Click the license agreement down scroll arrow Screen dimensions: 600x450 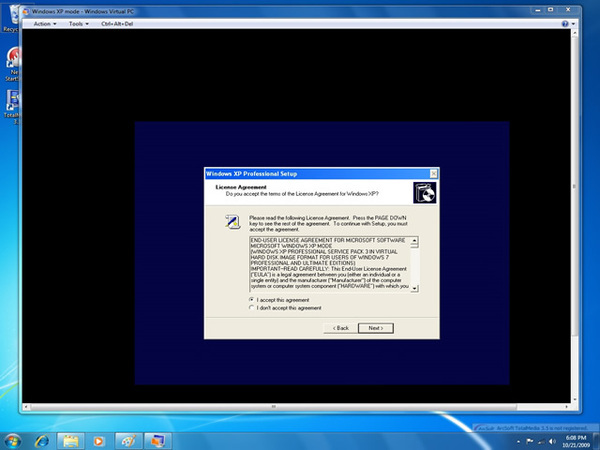[414, 288]
